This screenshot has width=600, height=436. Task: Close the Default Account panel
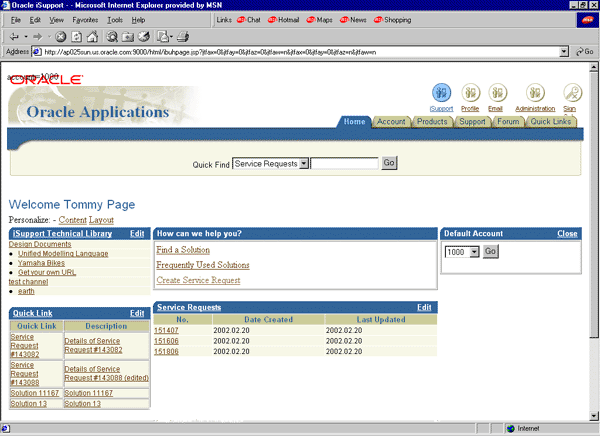pos(567,233)
